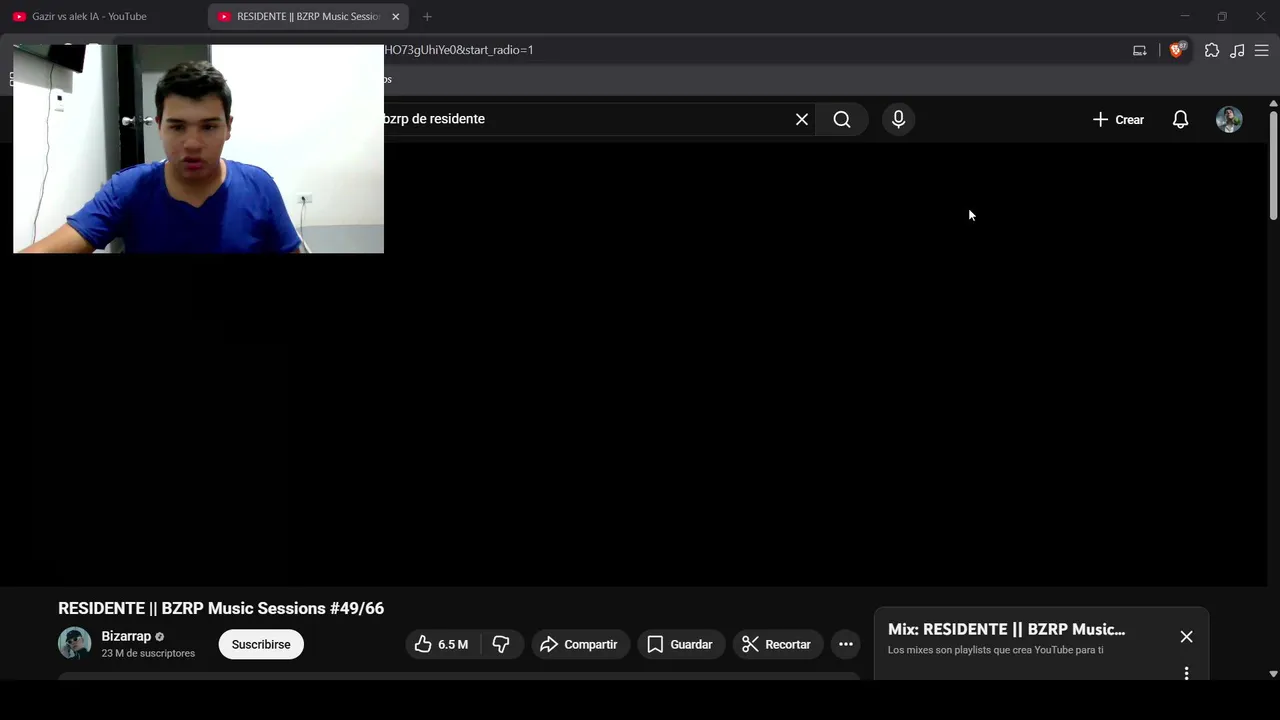
Task: Open the Mix panel vertical dots options
Action: (1186, 673)
